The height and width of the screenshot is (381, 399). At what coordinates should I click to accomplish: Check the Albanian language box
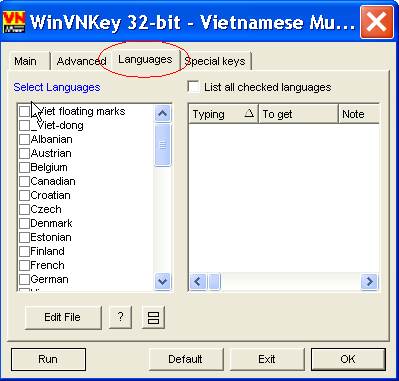click(x=24, y=139)
